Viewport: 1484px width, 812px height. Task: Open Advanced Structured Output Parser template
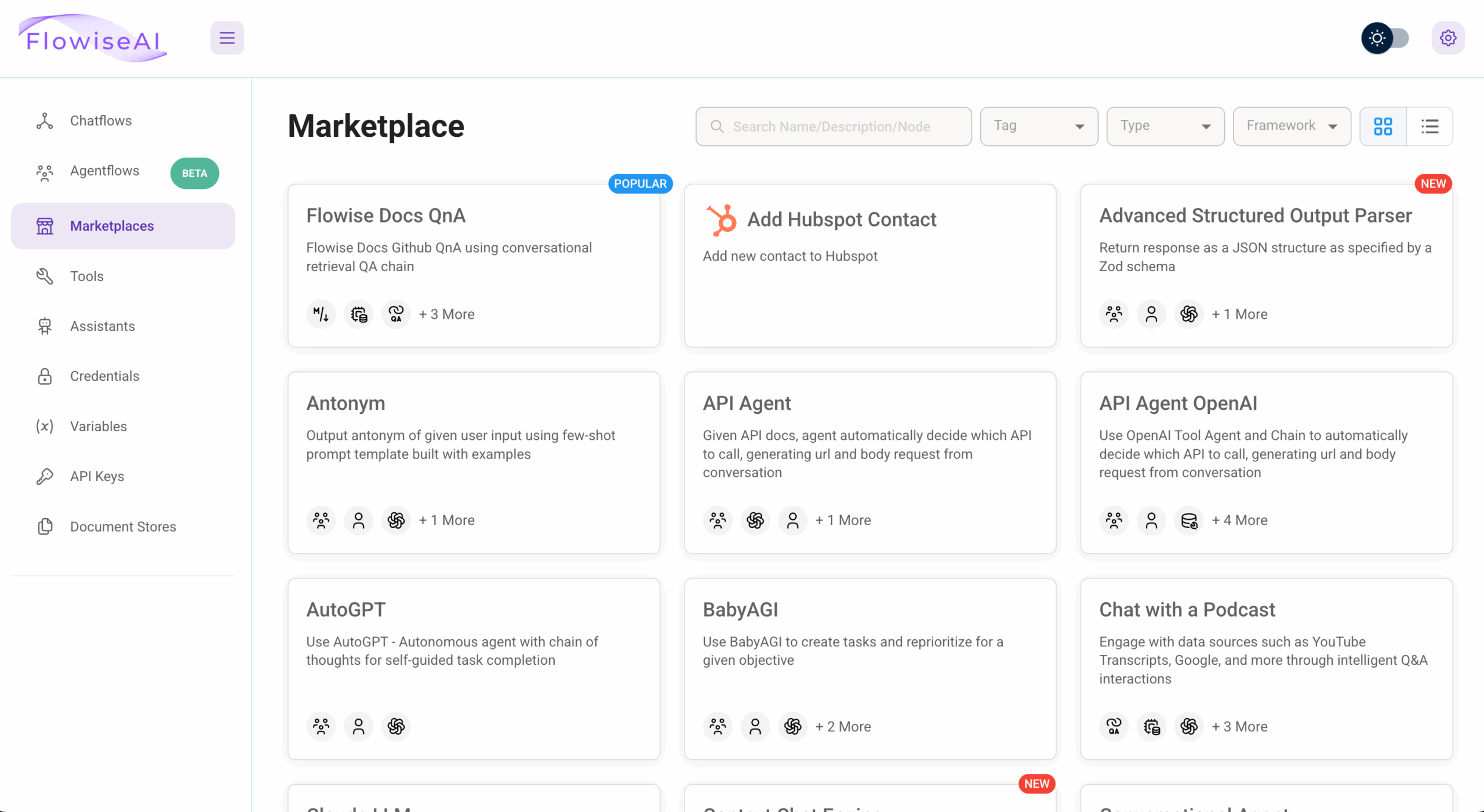(x=1267, y=266)
